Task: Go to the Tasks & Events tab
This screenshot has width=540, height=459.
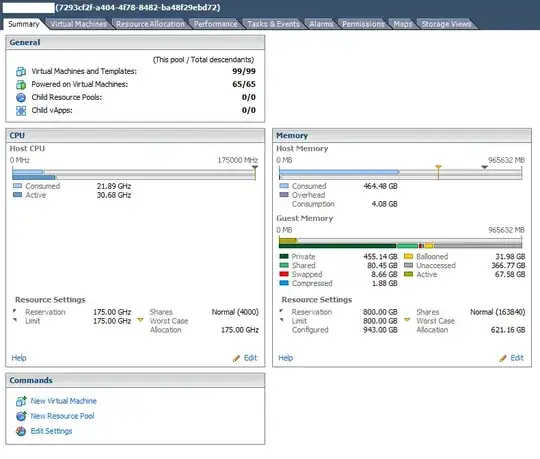Action: (273, 24)
